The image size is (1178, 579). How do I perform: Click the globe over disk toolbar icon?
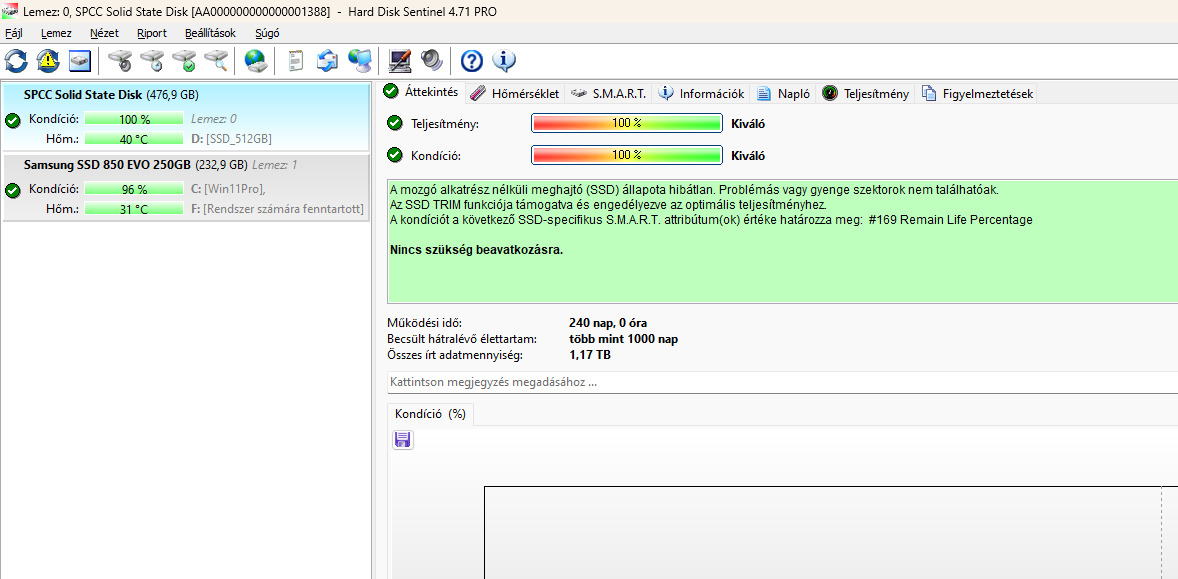click(x=255, y=60)
